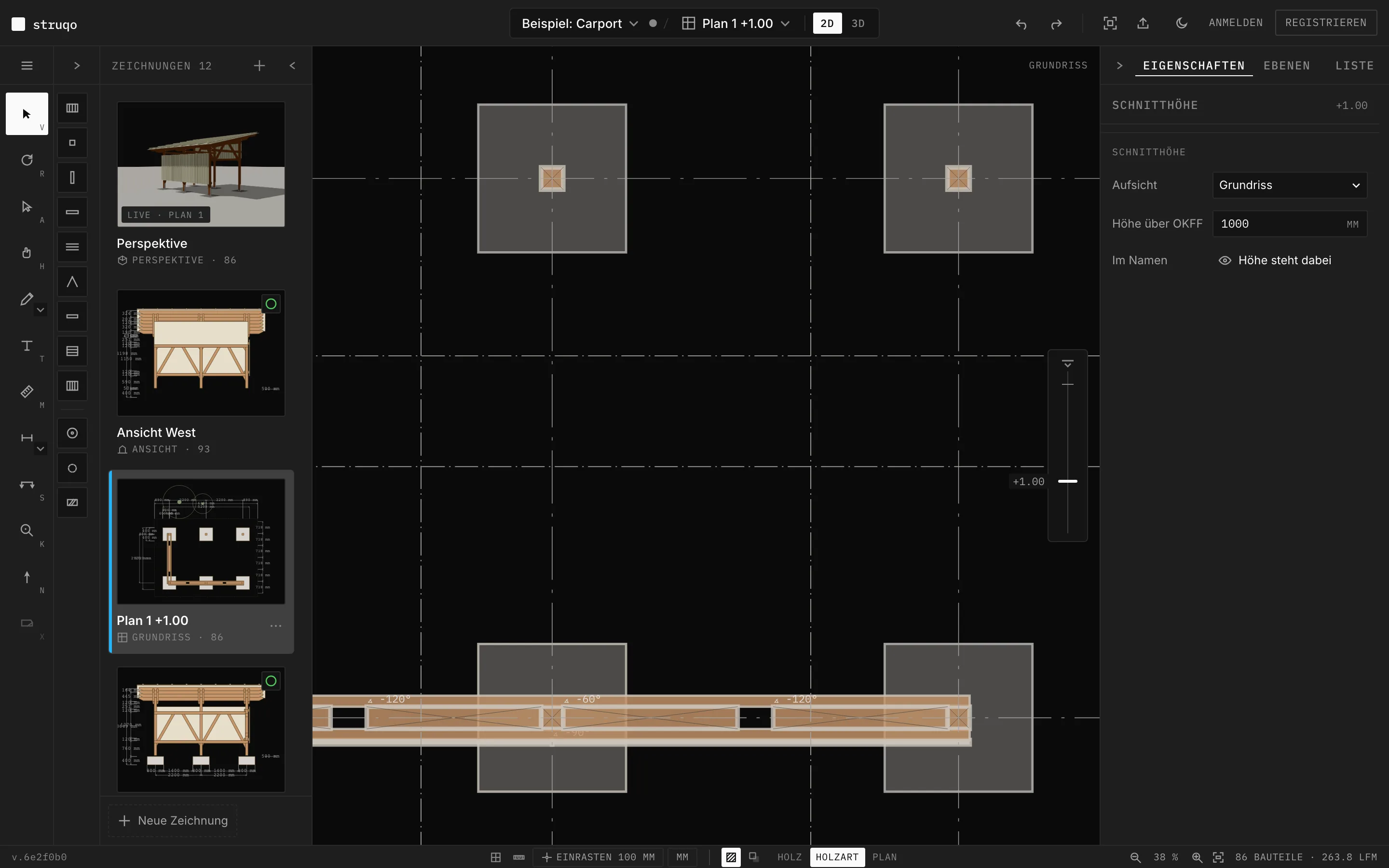This screenshot has height=868, width=1389.
Task: Expand the tool sidebar chevron
Action: [x=77, y=66]
